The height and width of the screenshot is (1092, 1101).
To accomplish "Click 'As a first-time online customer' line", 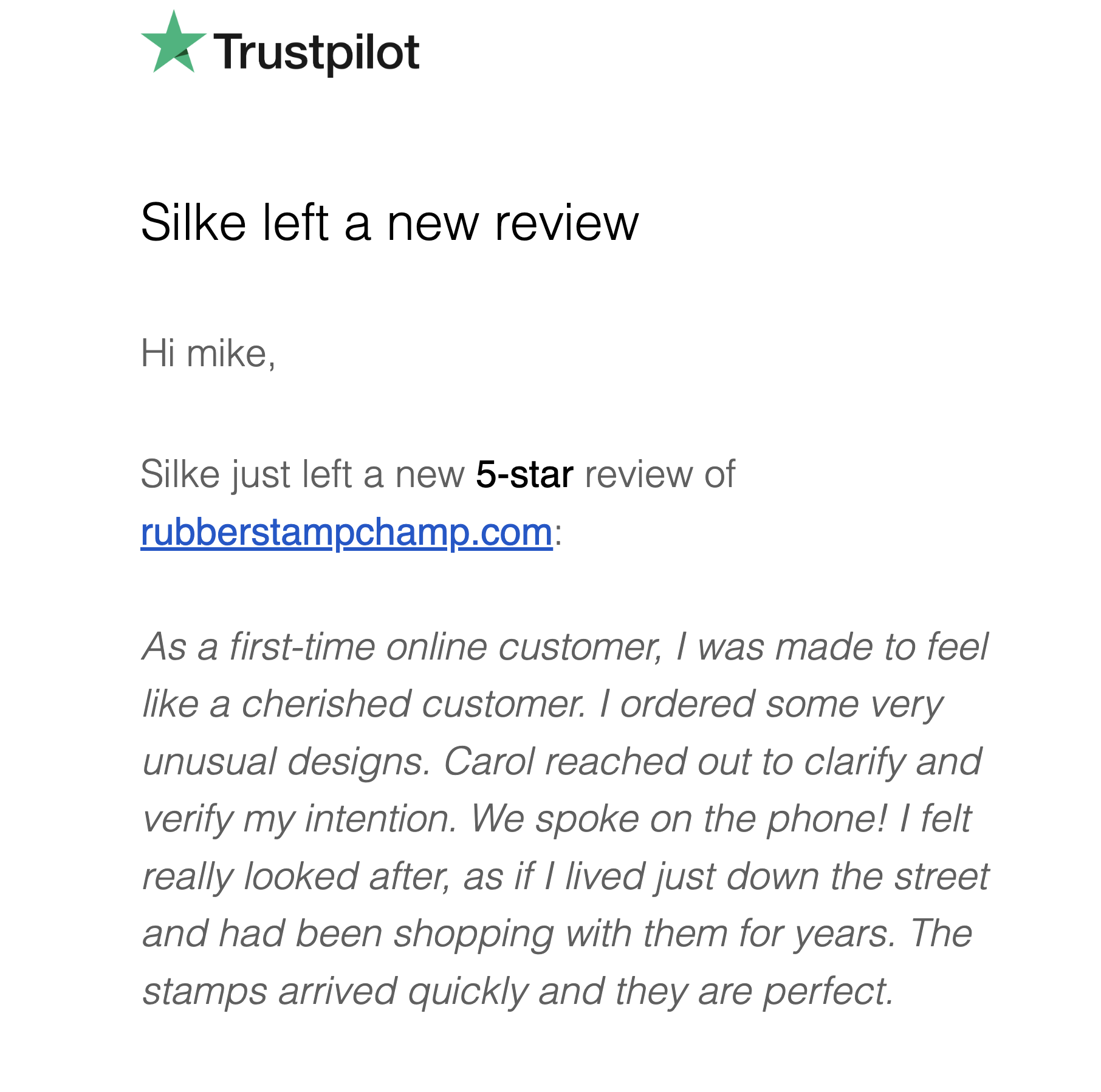I will tap(402, 647).
